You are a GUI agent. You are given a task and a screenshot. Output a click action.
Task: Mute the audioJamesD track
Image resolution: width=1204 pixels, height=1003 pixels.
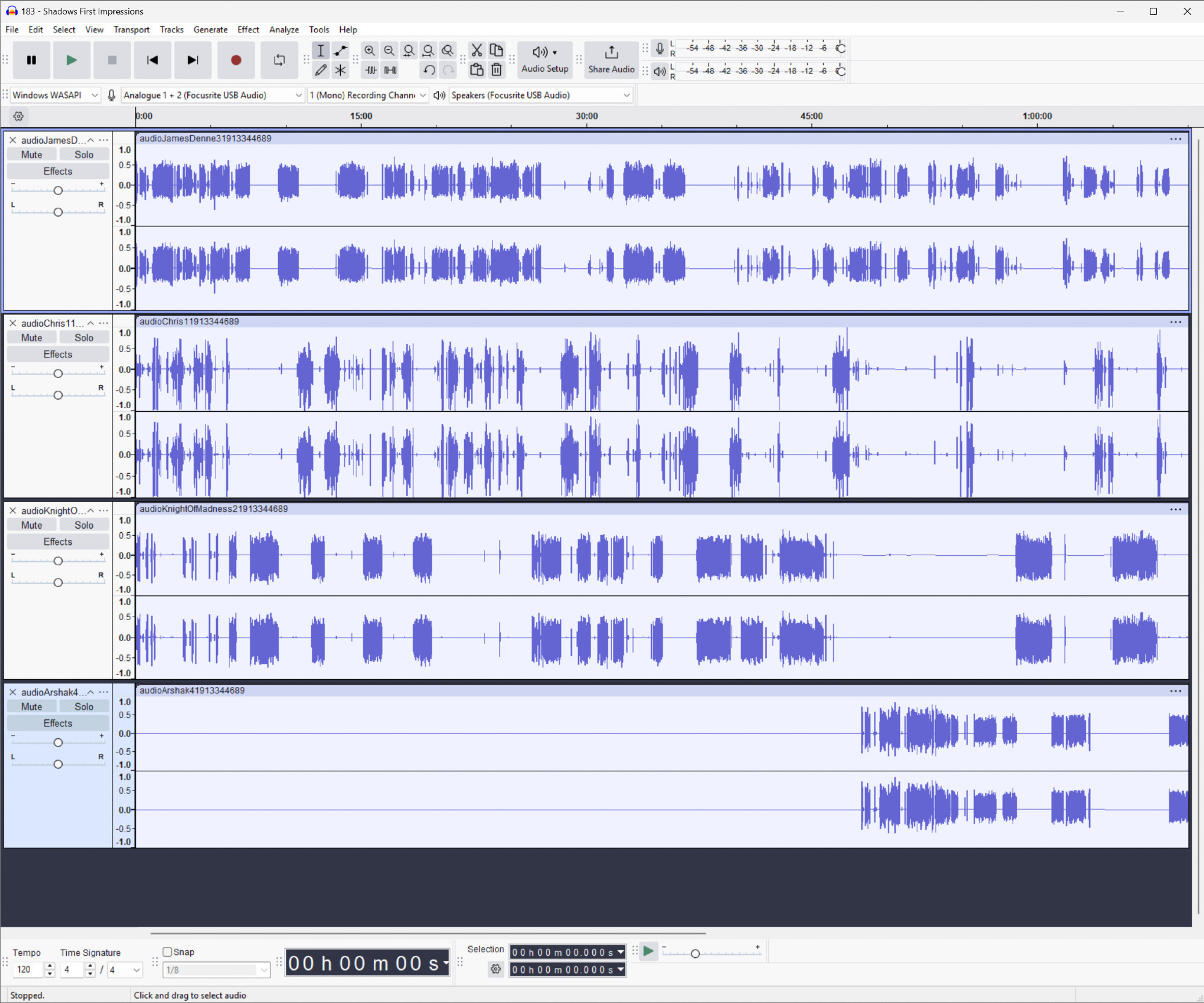pos(32,155)
